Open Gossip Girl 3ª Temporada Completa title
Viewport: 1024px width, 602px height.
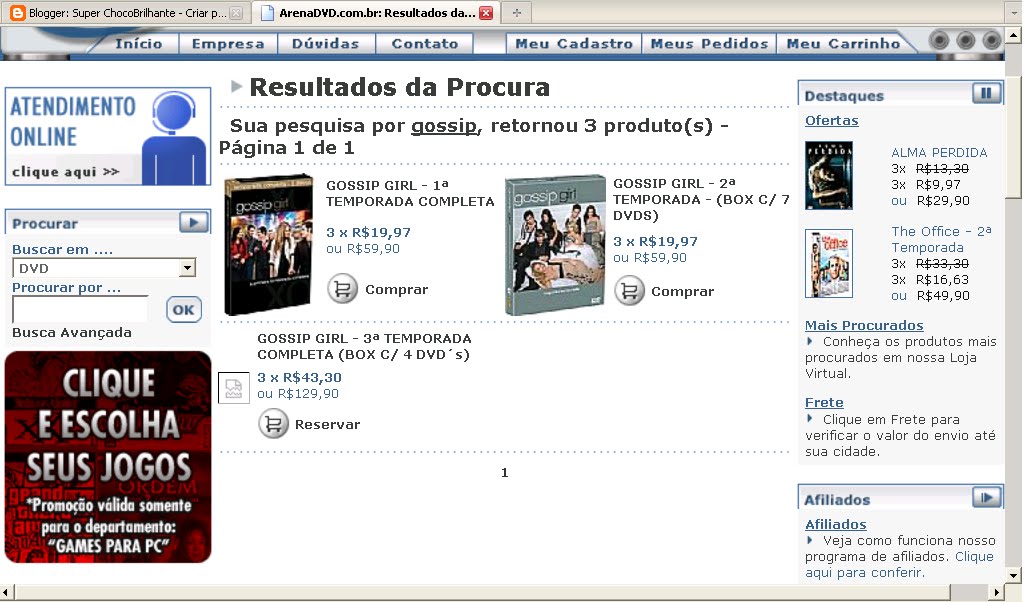click(364, 346)
